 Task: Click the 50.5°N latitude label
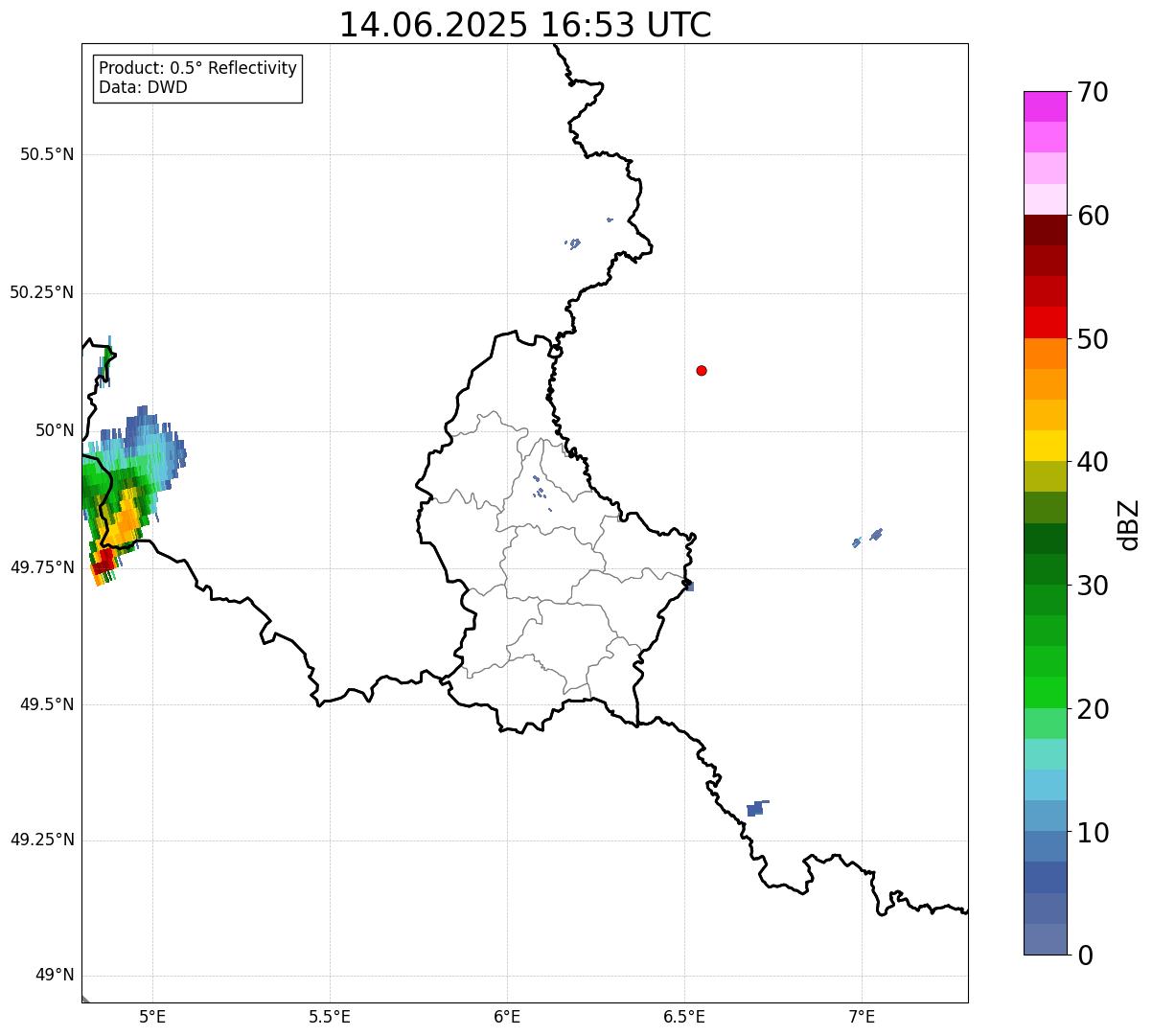(47, 155)
